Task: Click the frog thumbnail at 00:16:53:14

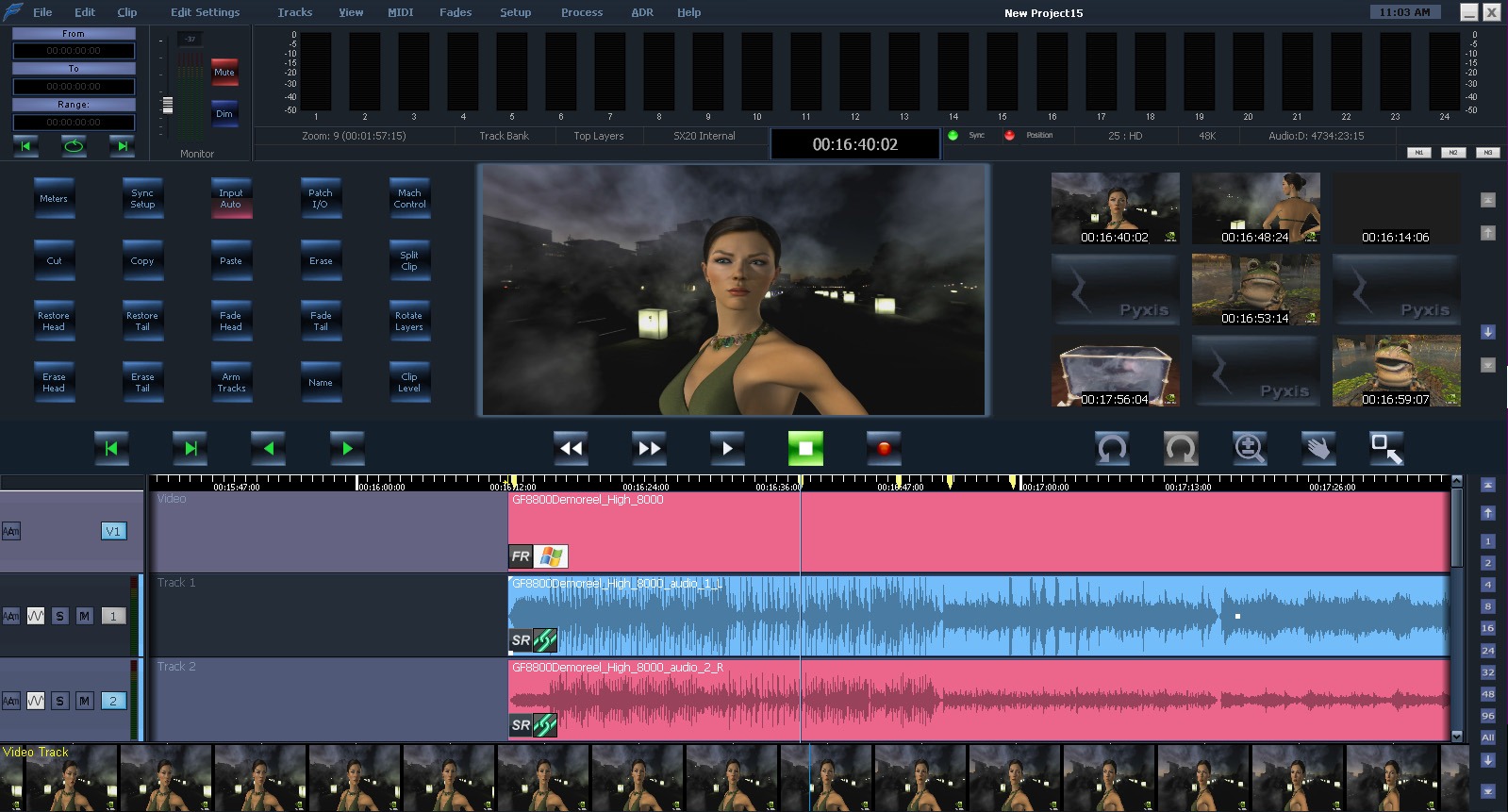Action: (x=1255, y=290)
